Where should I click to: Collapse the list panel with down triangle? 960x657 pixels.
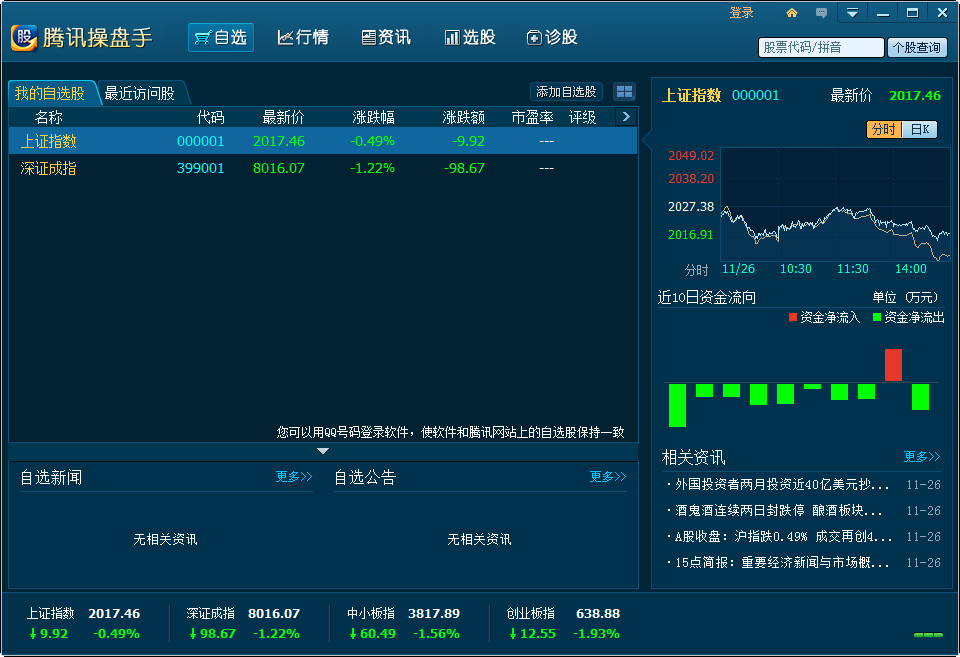pos(323,451)
